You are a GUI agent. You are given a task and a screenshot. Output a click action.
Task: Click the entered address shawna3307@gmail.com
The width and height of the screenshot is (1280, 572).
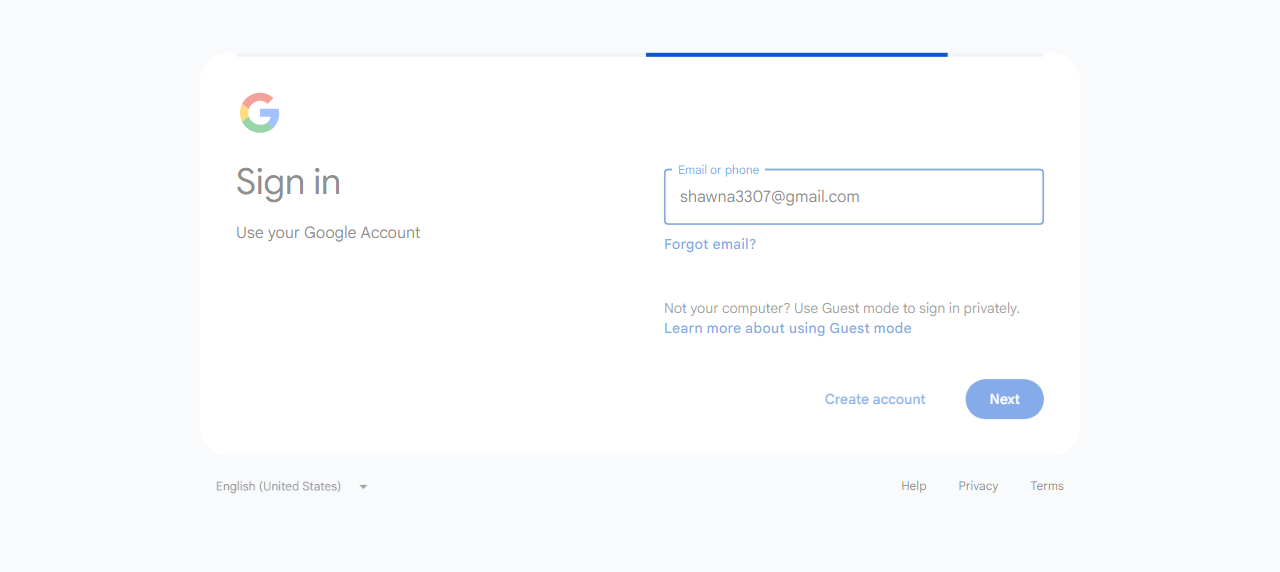[770, 197]
